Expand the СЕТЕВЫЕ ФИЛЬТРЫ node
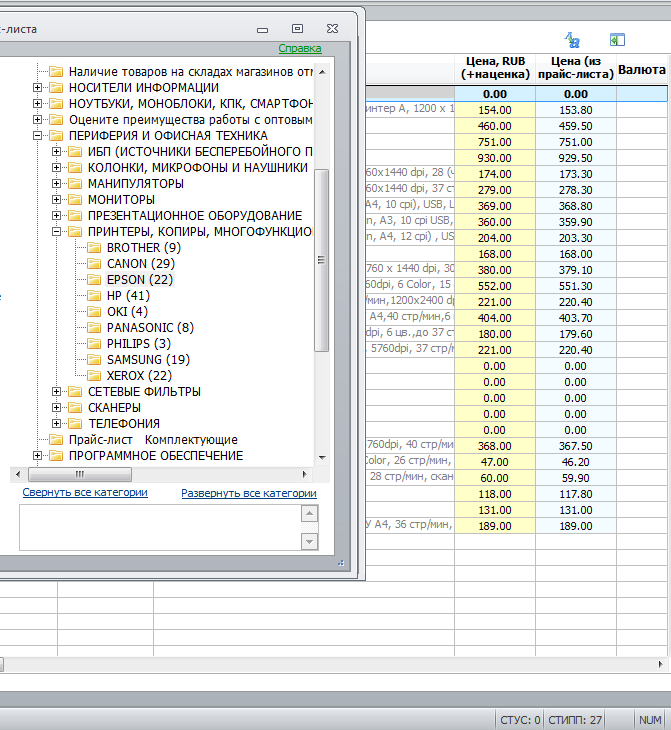The width and height of the screenshot is (671, 730). (x=56, y=392)
